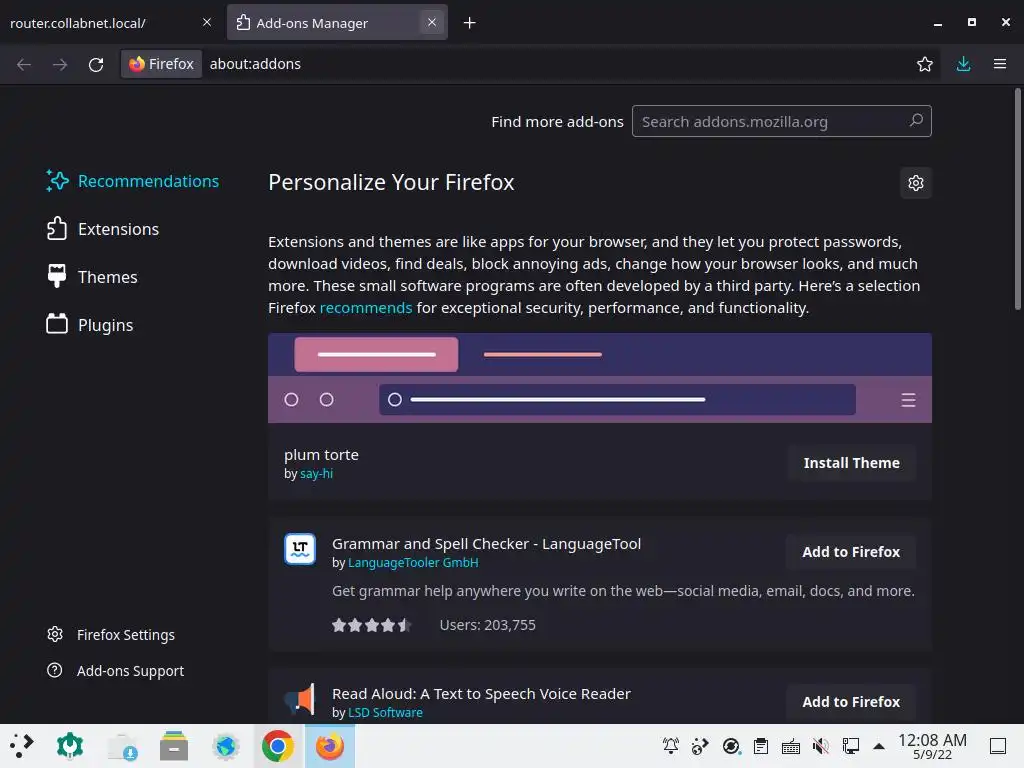The width and height of the screenshot is (1024, 768).
Task: Open the keyboard tray icon
Action: click(x=791, y=745)
